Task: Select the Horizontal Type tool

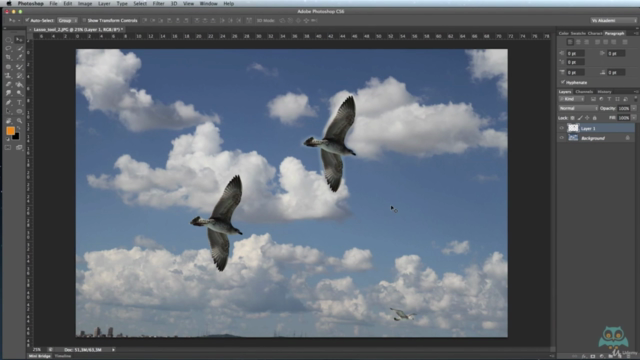Action: (x=19, y=102)
